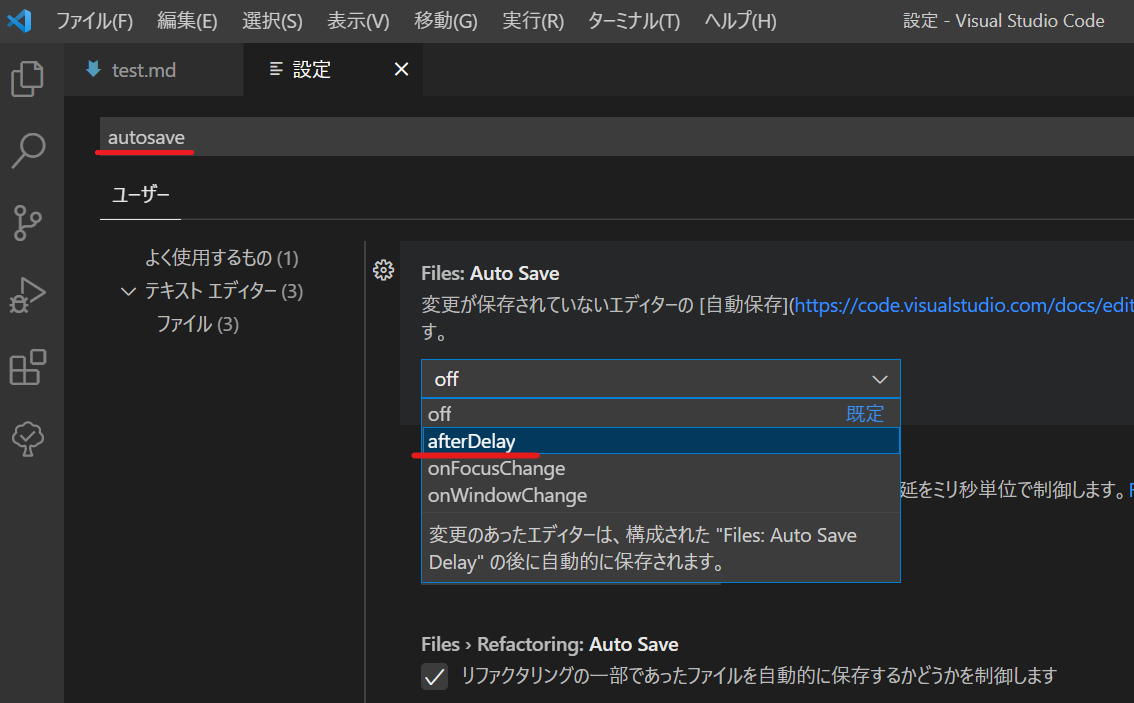Open the 移動(G) menu
The width and height of the screenshot is (1134, 703).
[446, 21]
